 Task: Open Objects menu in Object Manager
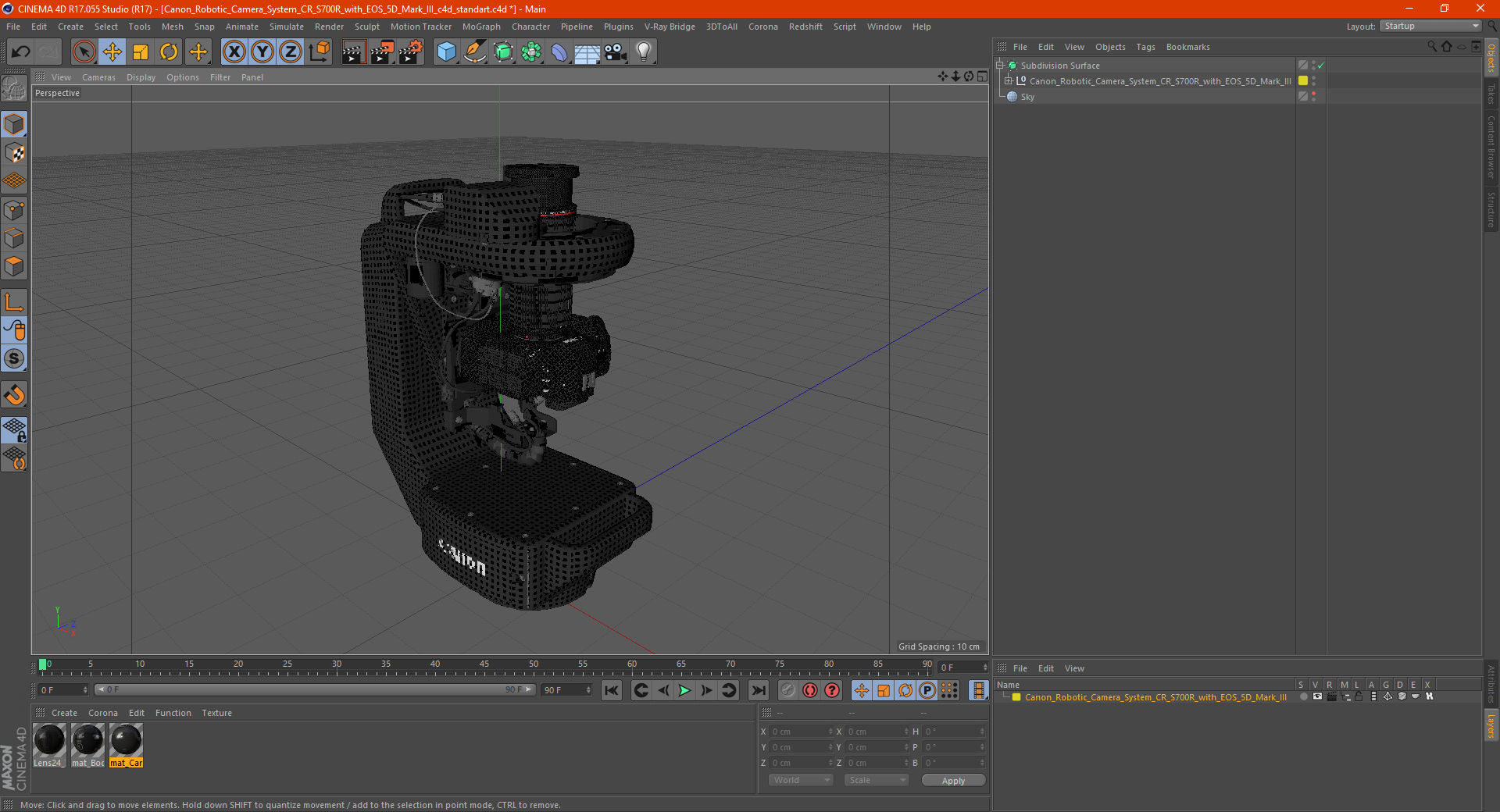(x=1110, y=47)
